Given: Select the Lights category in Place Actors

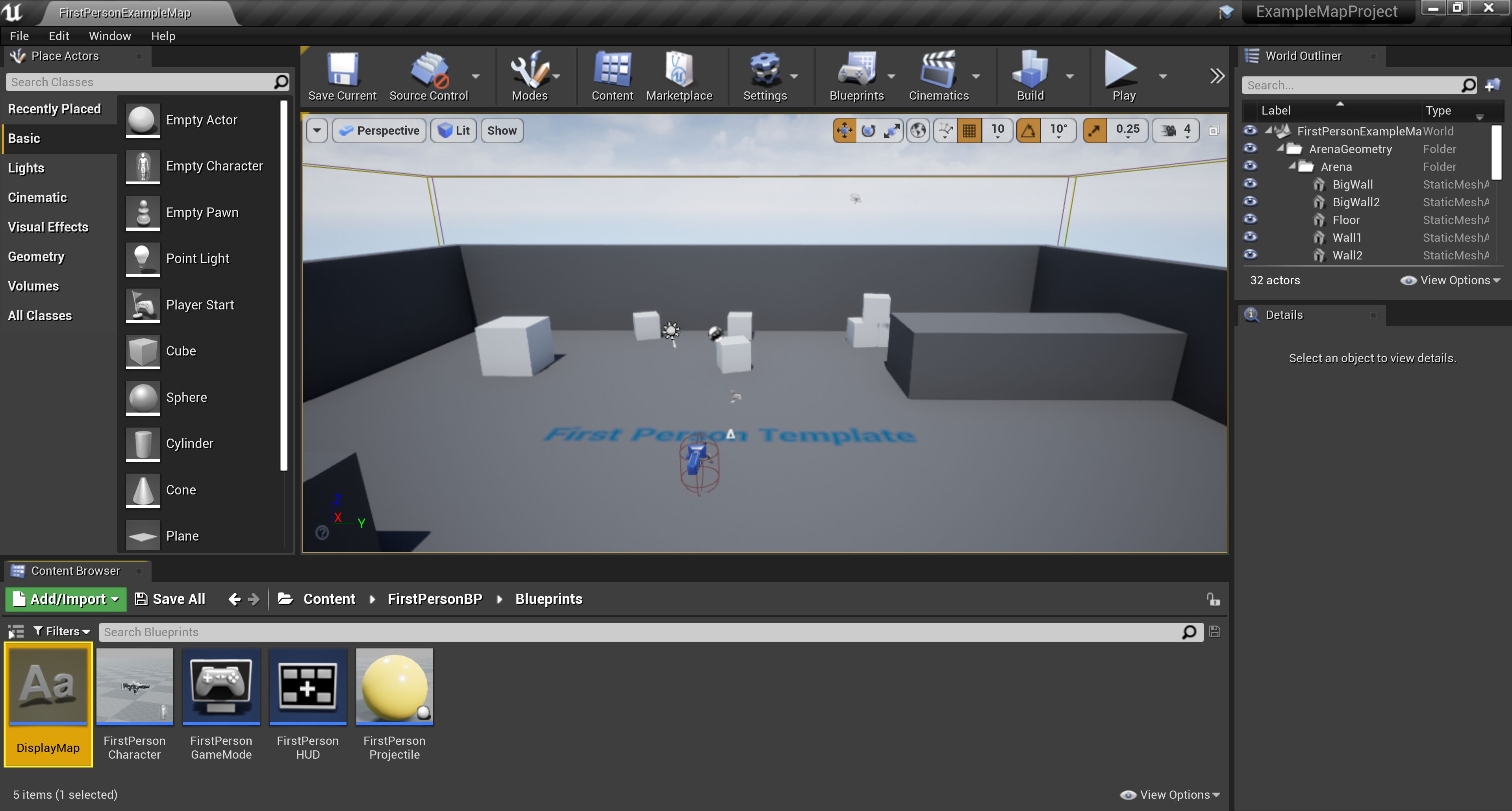Looking at the screenshot, I should pyautogui.click(x=26, y=168).
